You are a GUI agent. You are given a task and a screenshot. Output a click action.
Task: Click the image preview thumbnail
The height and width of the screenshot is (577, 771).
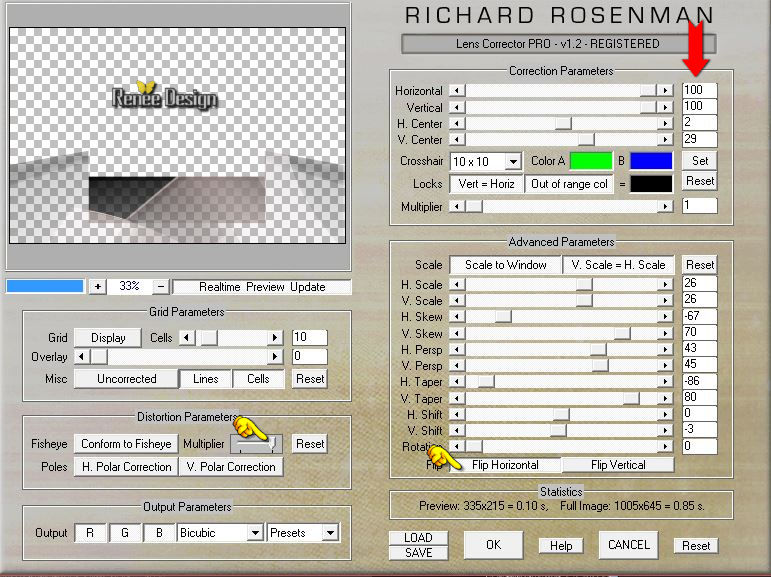(x=178, y=135)
